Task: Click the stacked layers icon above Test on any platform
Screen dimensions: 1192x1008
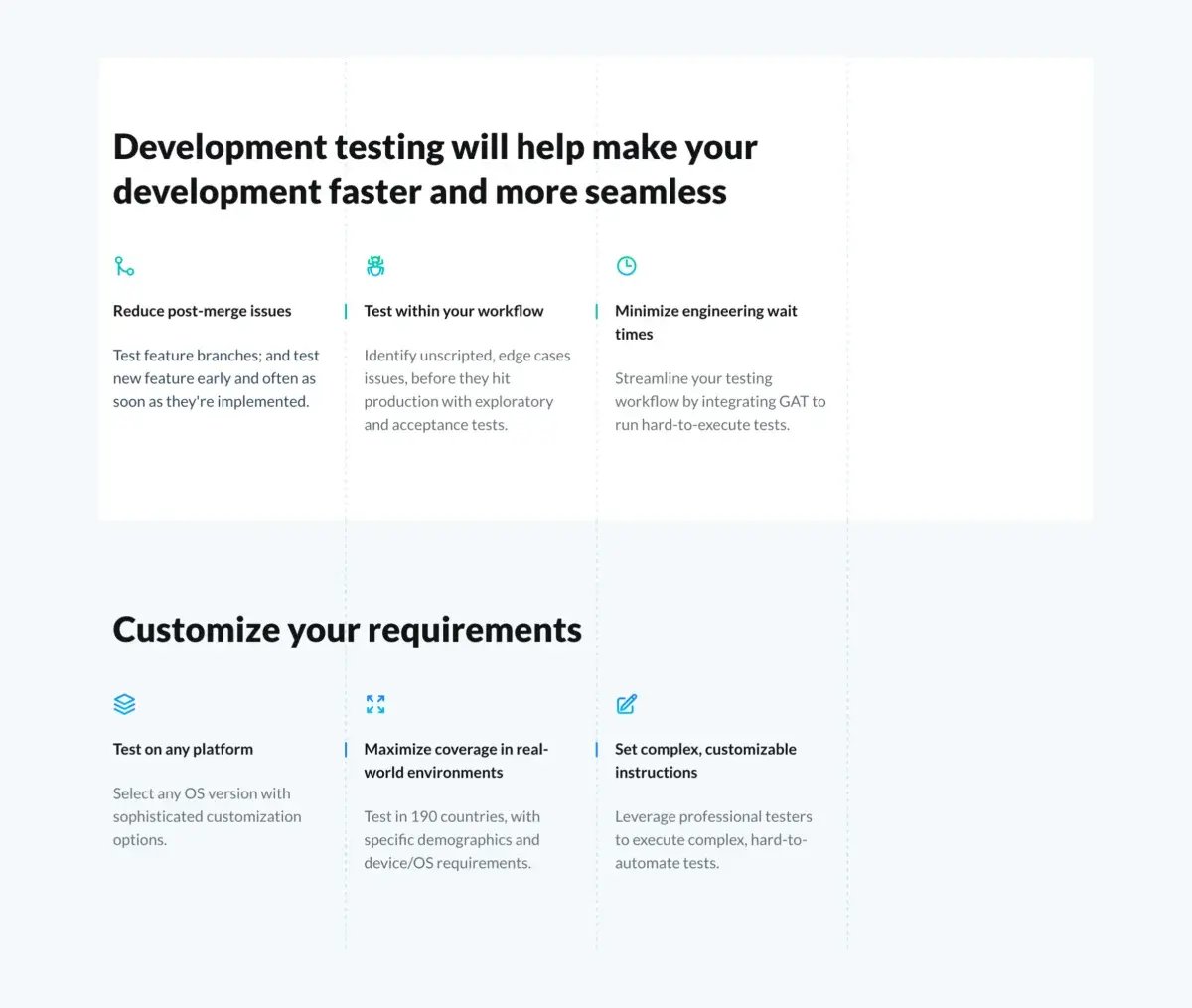Action: [x=124, y=704]
